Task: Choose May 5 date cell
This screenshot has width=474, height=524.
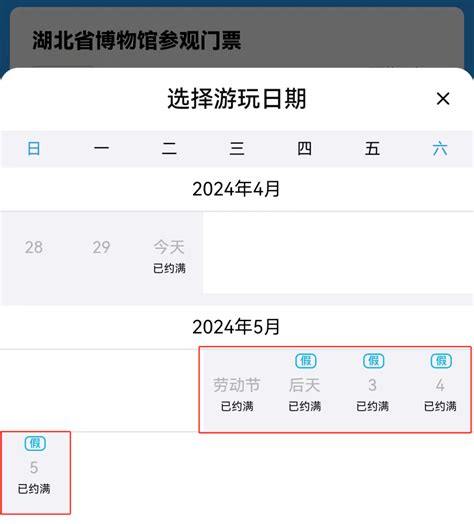Action: (34, 472)
